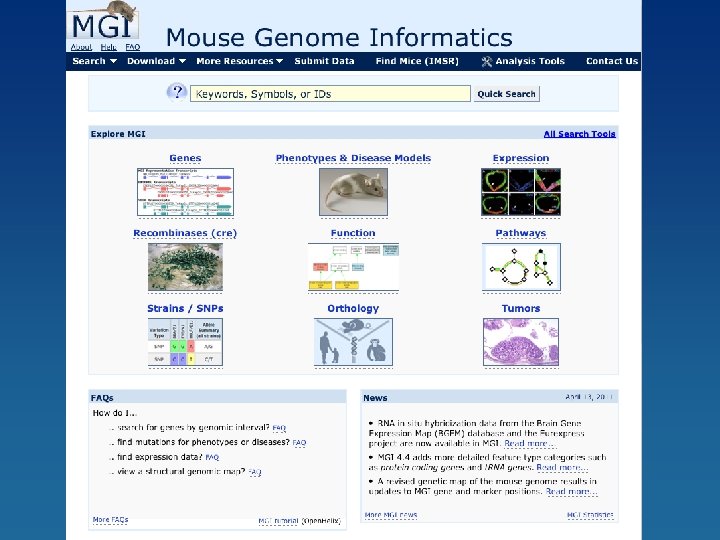Click the FAQs section header

click(102, 398)
